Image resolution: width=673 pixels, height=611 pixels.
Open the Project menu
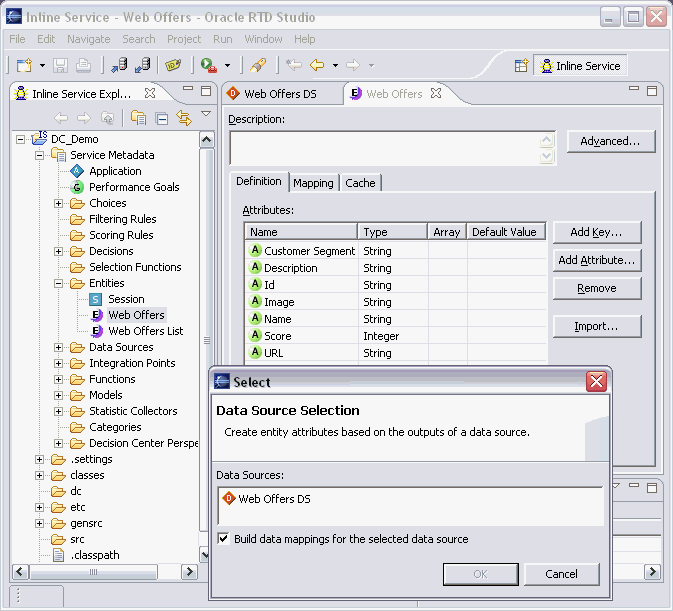pos(184,39)
